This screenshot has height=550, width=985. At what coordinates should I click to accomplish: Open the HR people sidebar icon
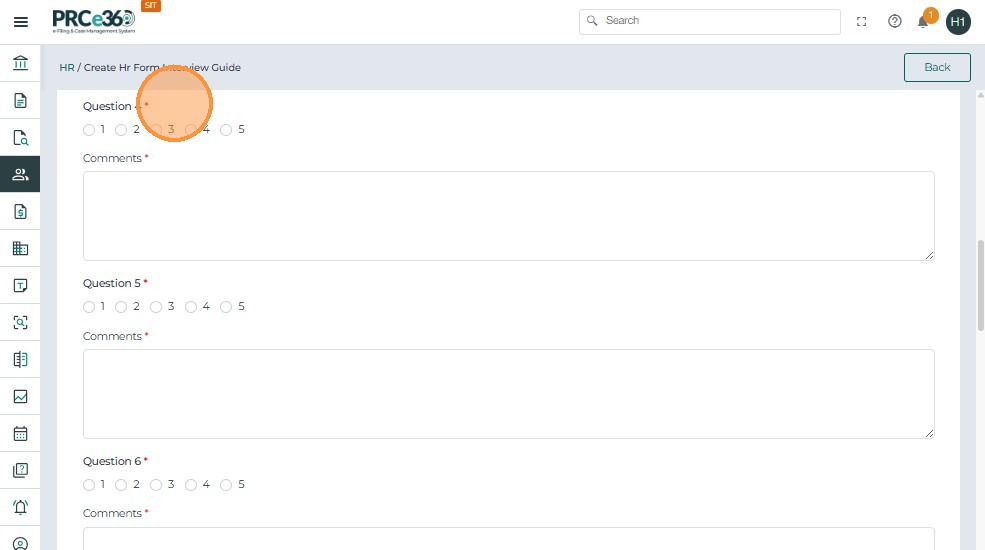20,175
